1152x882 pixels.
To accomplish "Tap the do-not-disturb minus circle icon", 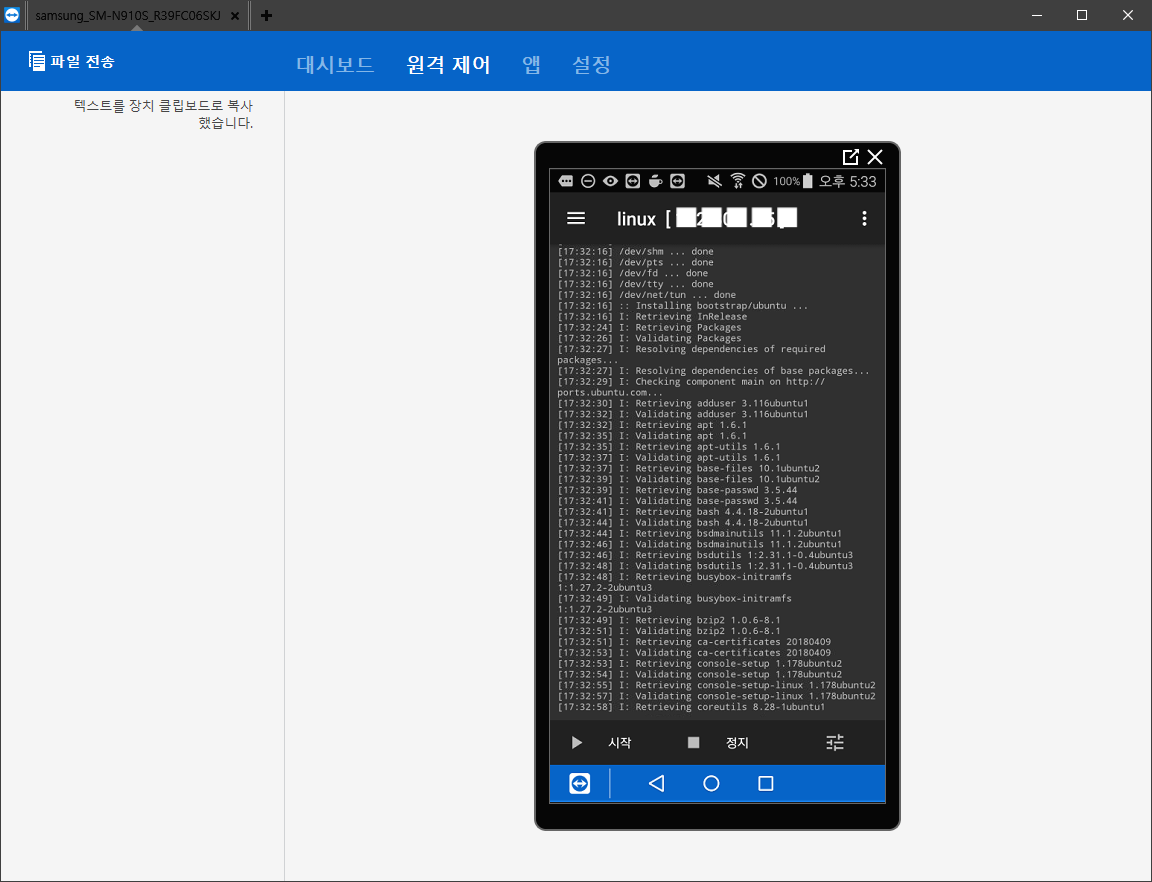I will point(588,181).
